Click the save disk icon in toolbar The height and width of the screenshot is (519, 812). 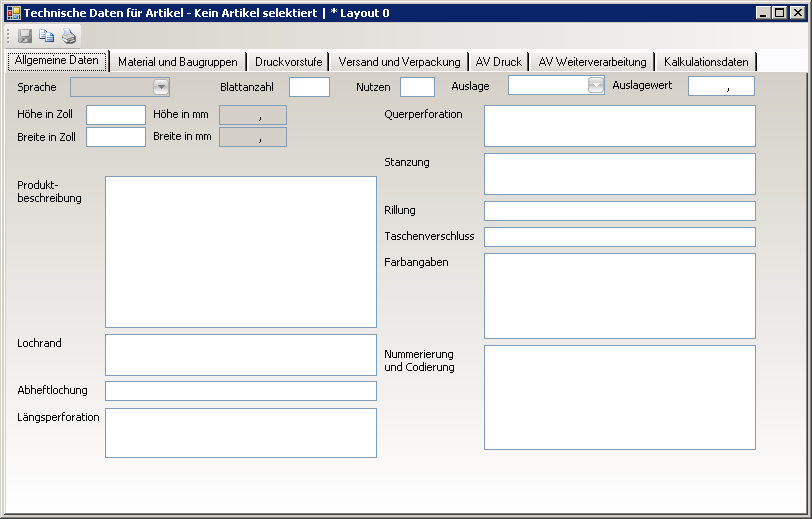pyautogui.click(x=25, y=36)
